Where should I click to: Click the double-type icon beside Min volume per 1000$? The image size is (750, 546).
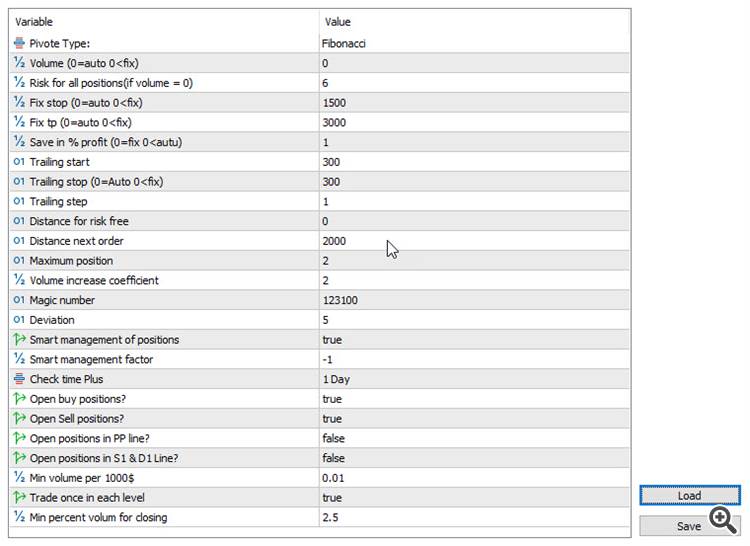pyautogui.click(x=20, y=478)
